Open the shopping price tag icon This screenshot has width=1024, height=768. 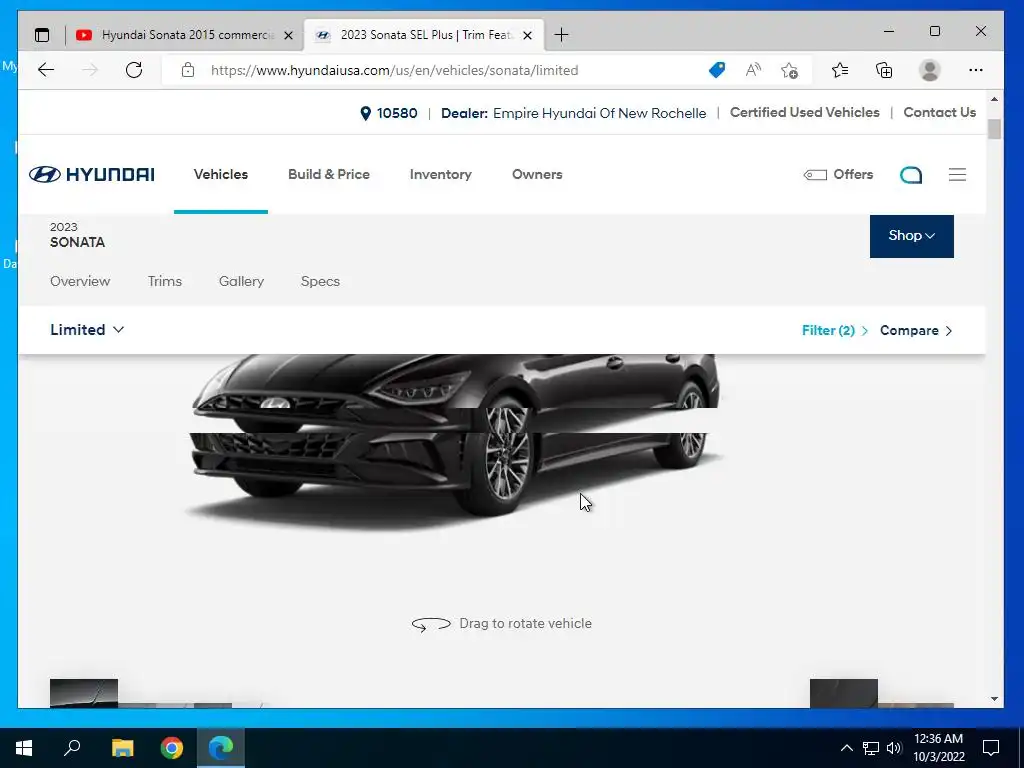coord(716,70)
